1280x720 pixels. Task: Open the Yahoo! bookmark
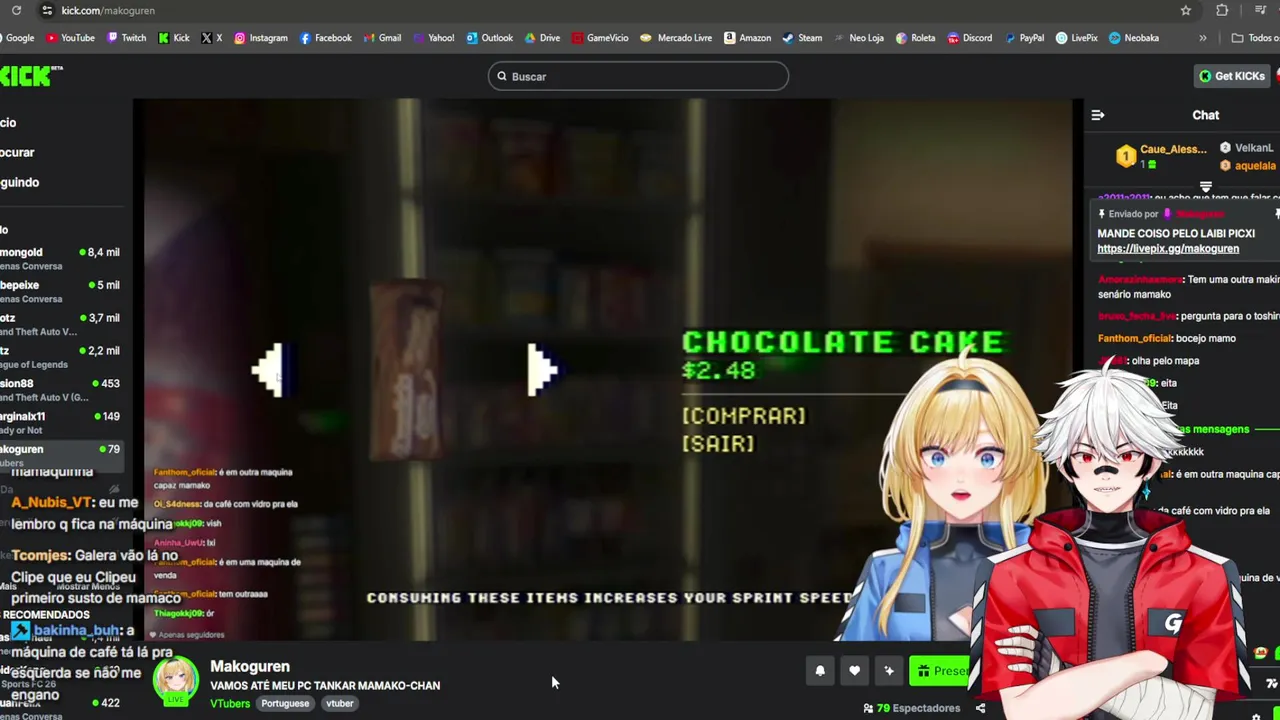coord(433,38)
